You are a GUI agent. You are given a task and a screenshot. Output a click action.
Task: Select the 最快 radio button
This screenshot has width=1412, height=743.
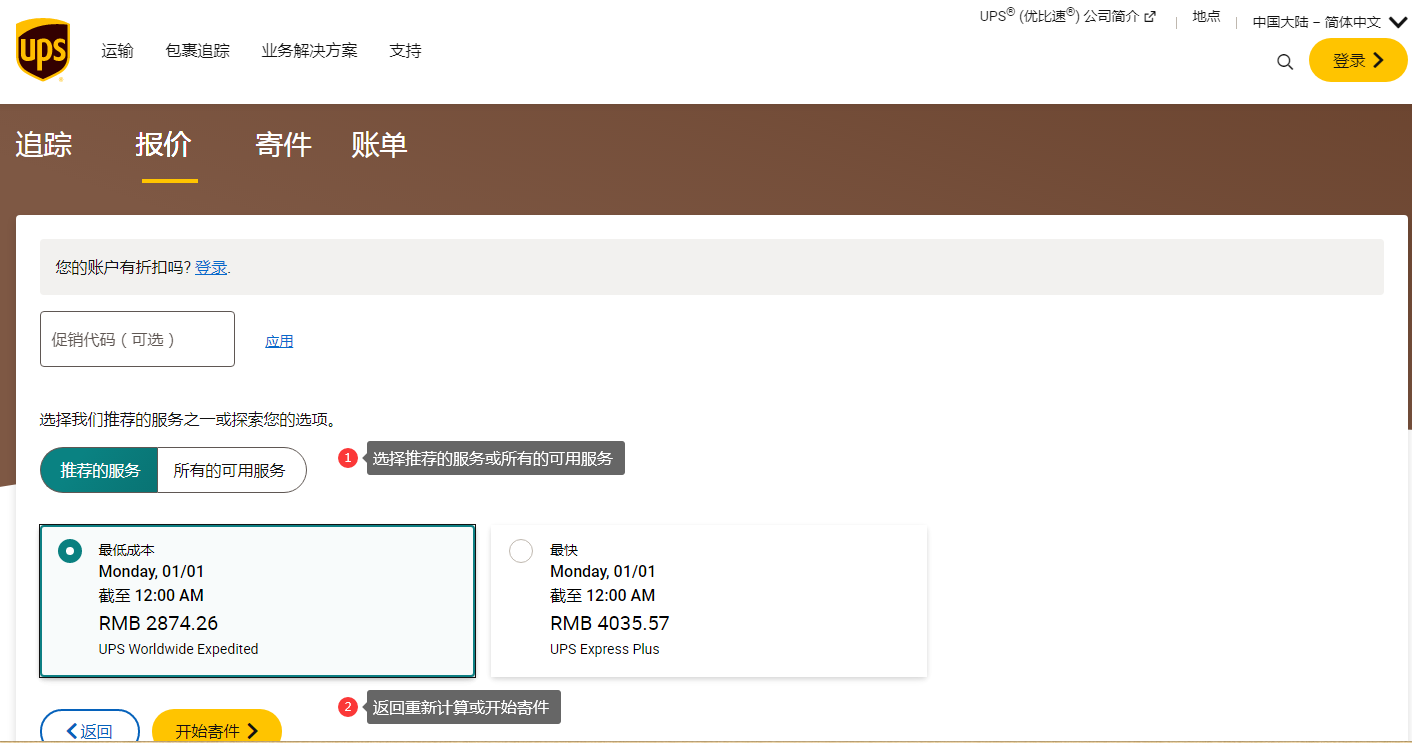coord(521,551)
